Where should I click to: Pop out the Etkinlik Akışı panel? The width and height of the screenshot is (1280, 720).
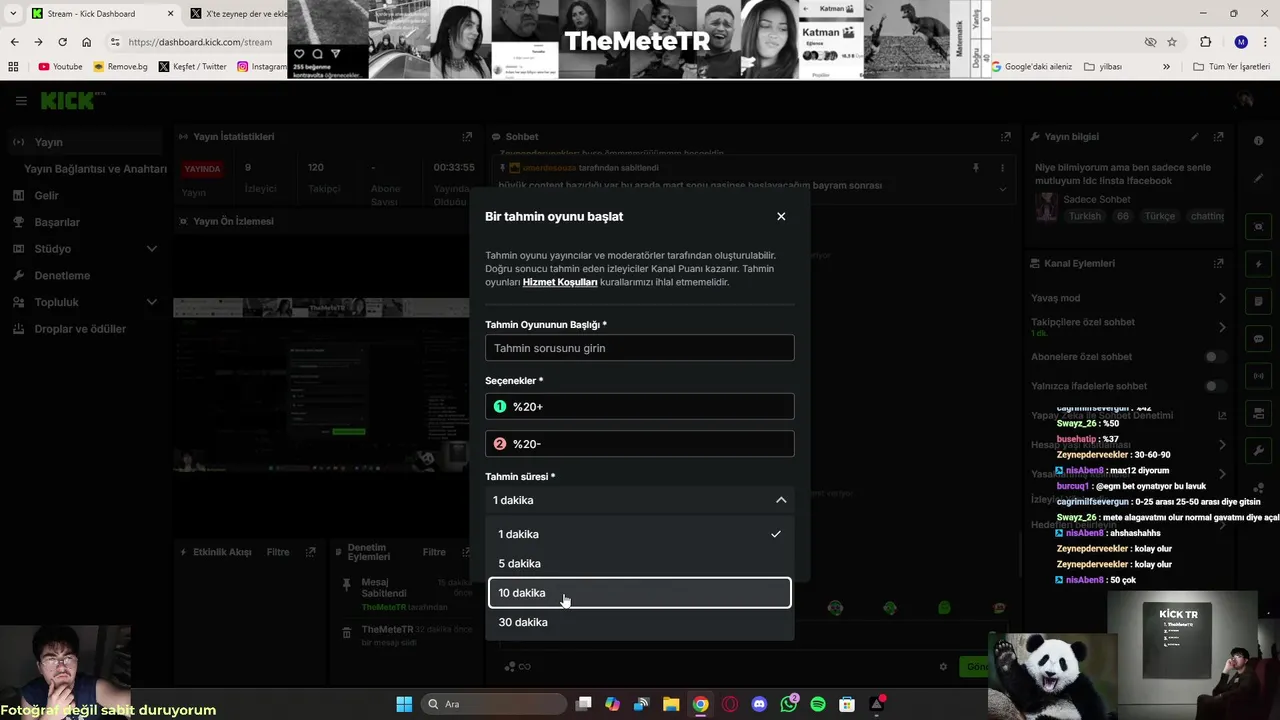point(311,552)
